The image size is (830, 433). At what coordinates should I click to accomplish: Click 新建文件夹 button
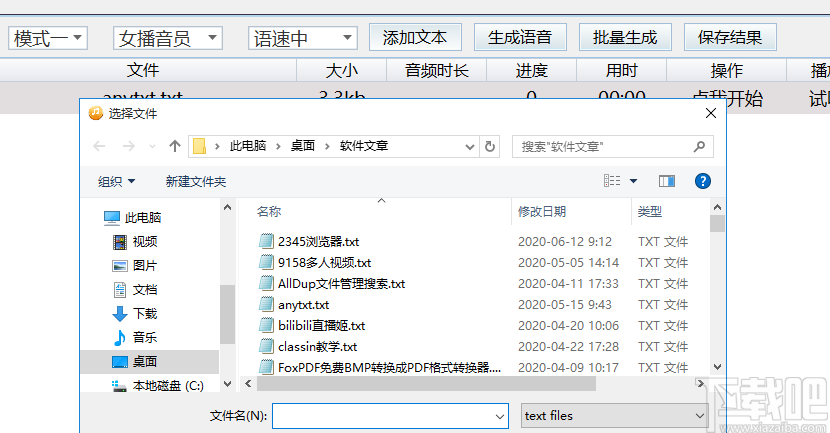(x=196, y=182)
